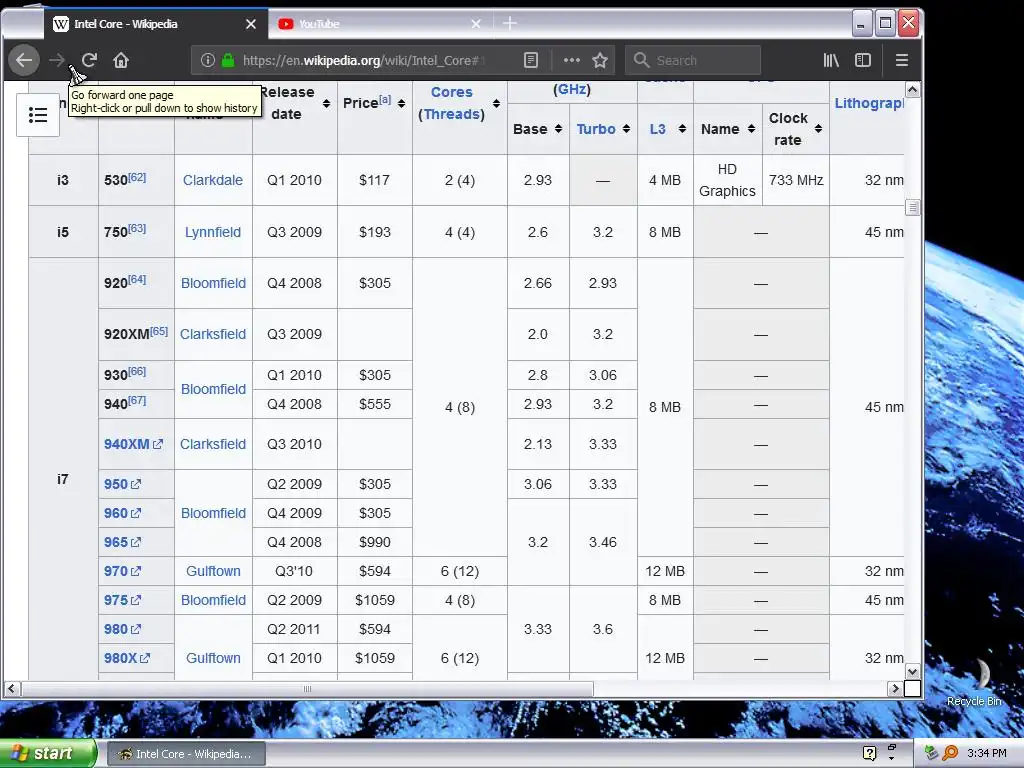Select the Recycle Bin desktop icon
The image size is (1024, 768).
click(x=974, y=682)
